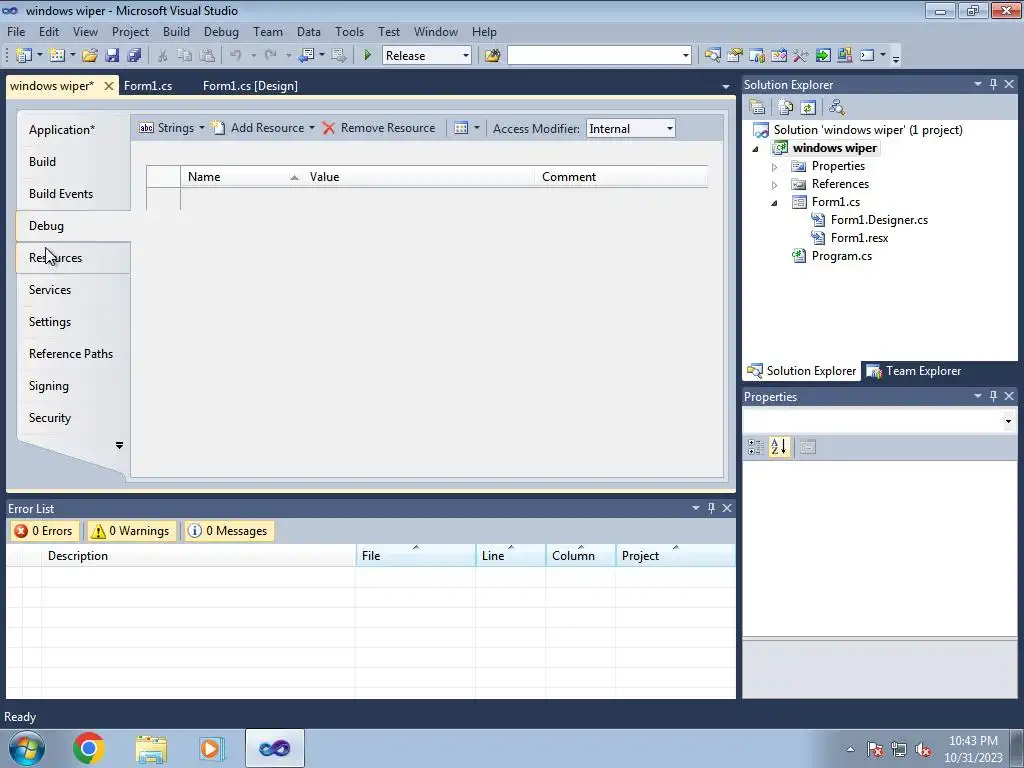Click the Navigate Forward icon
1024x768 pixels.
[338, 56]
